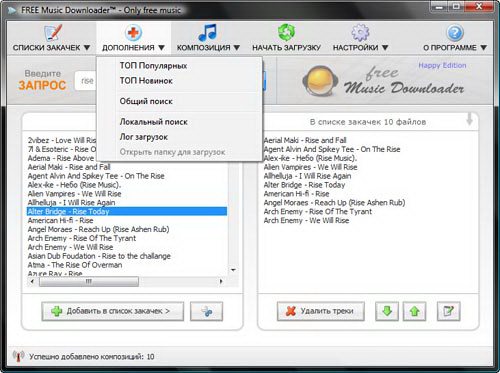The image size is (500, 373).
Task: Select Atma - The Rise Of Overman
Action: [x=75, y=265]
